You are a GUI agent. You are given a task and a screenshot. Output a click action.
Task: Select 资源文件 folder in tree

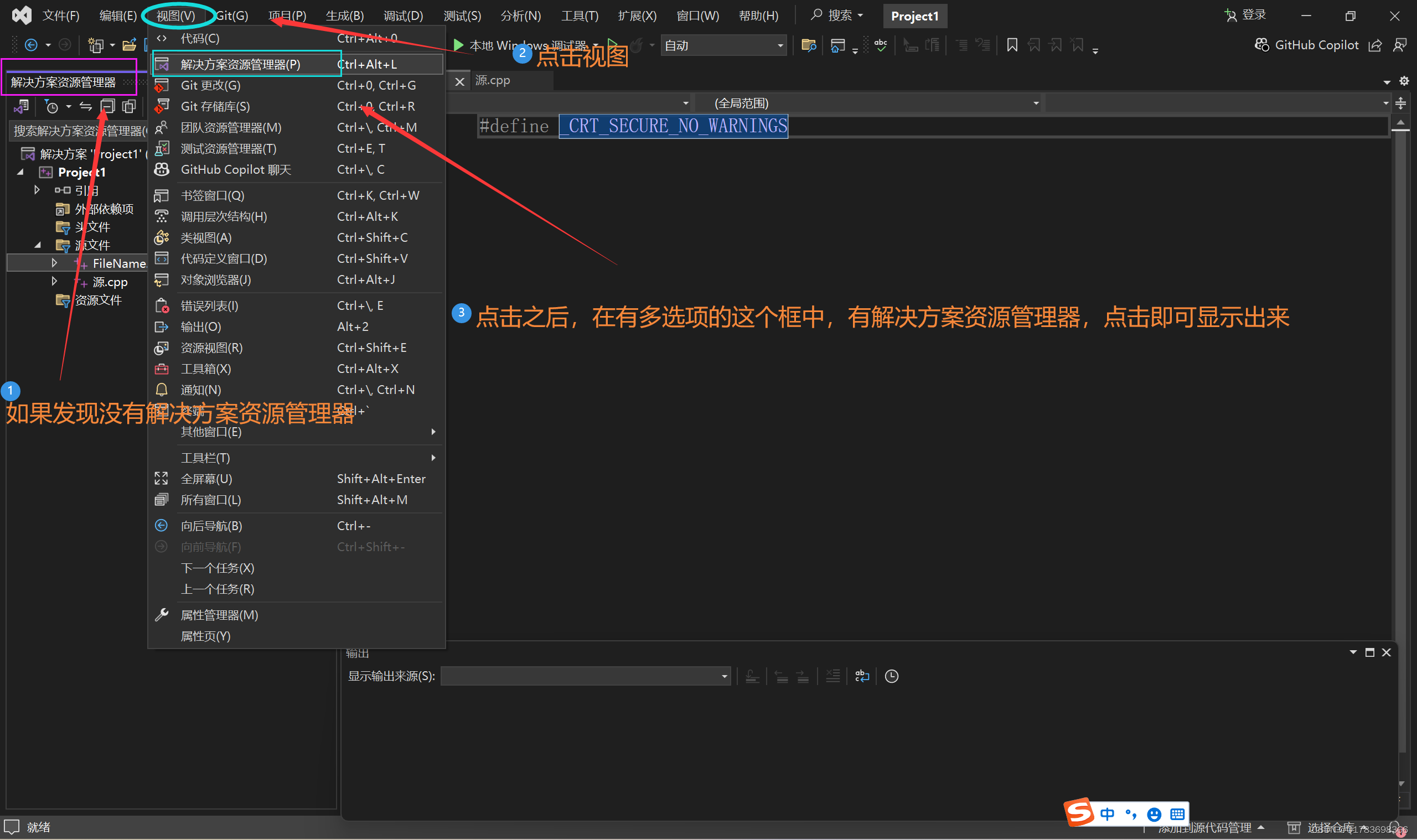[98, 300]
